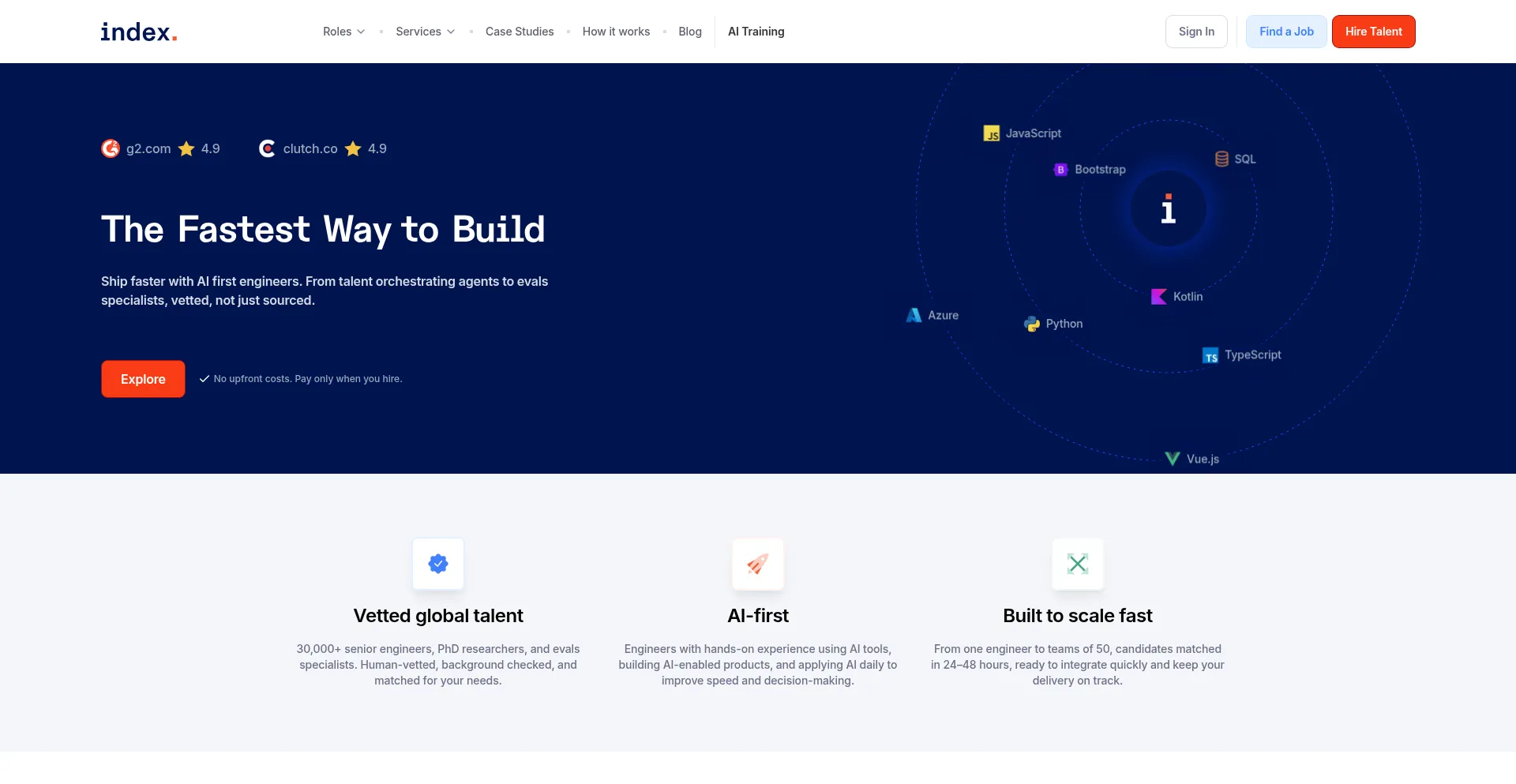Click the Azure logo icon

(x=914, y=315)
